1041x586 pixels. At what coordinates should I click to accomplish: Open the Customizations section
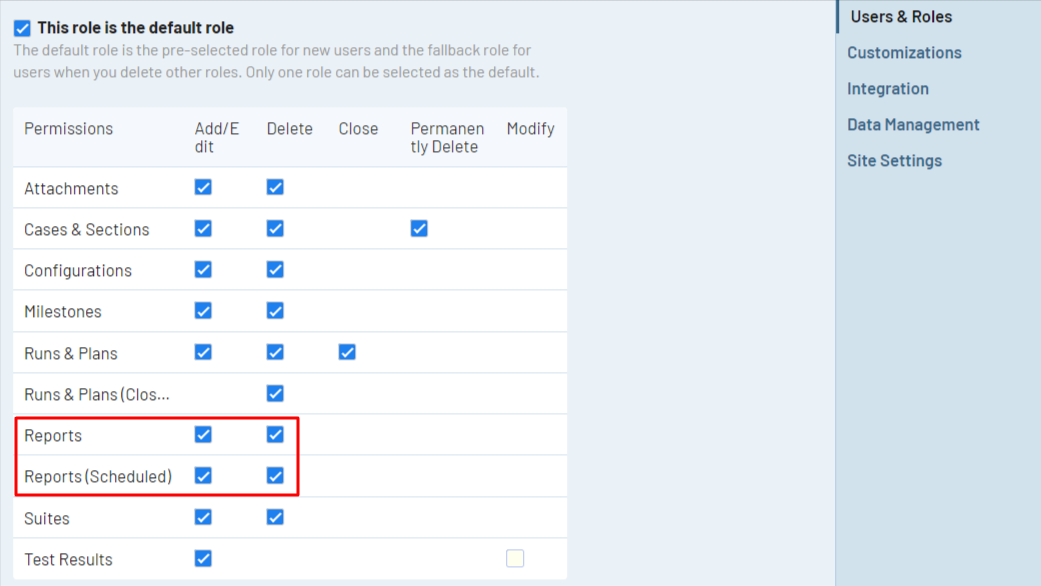click(904, 52)
